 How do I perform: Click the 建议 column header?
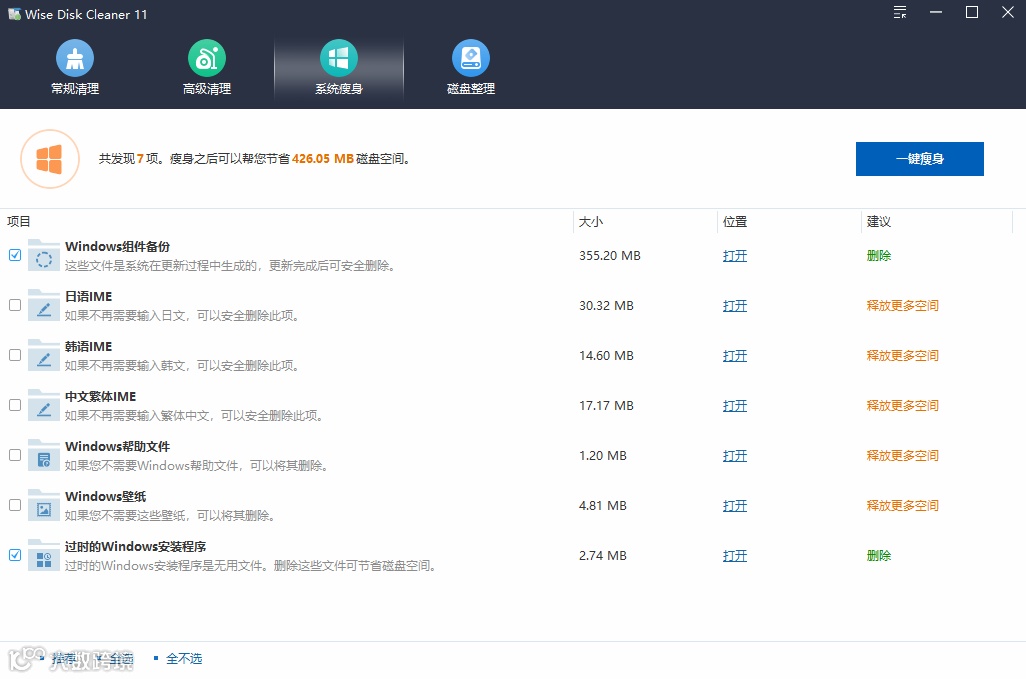[879, 222]
